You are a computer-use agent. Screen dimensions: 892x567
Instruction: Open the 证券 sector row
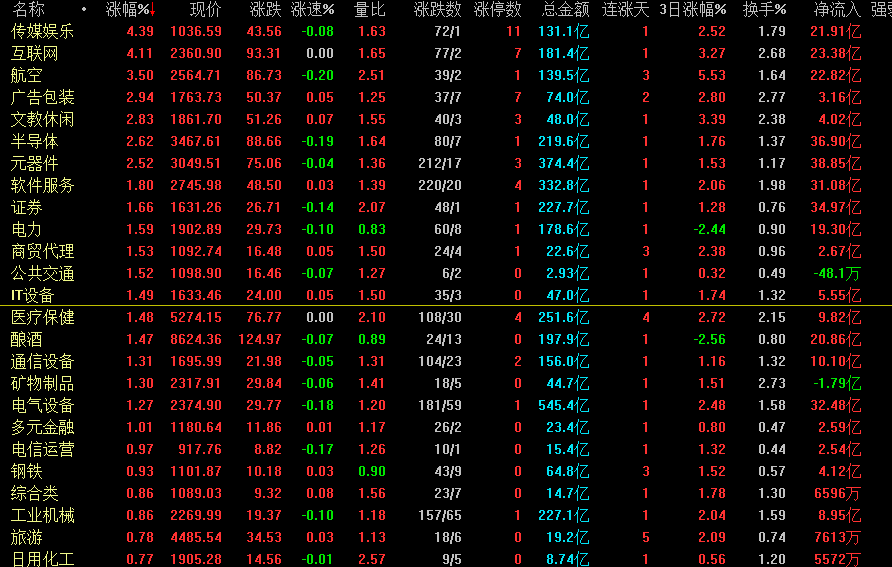446,207
